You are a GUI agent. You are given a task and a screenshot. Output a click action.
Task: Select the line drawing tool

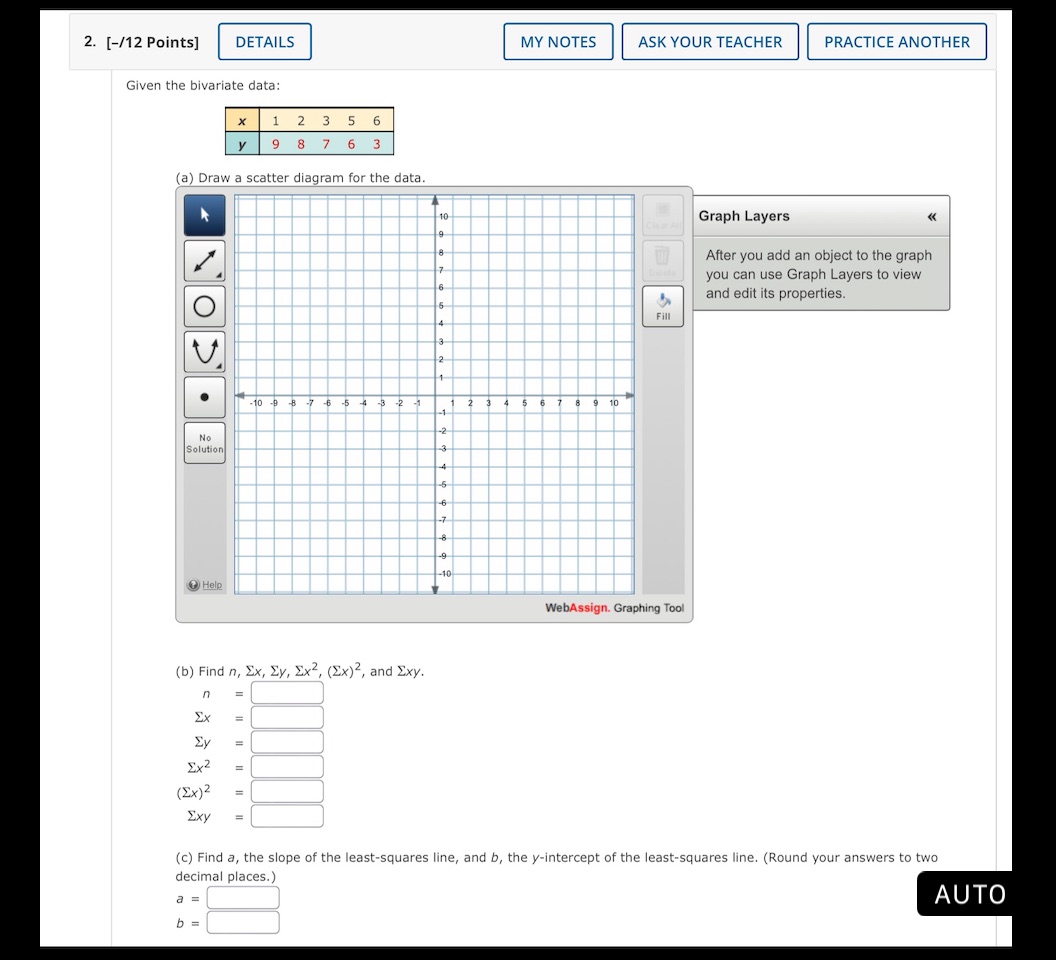(205, 261)
